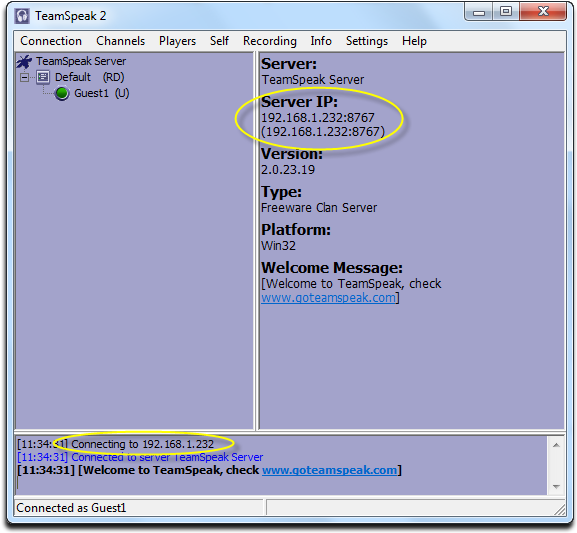
Task: Open the Settings menu
Action: coord(367,41)
